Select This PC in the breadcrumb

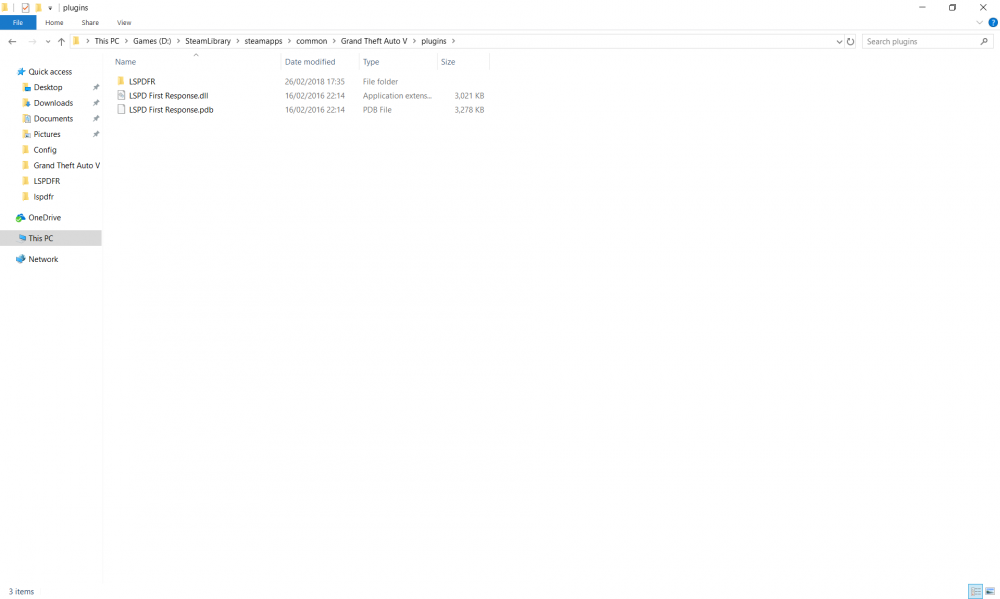tap(107, 41)
